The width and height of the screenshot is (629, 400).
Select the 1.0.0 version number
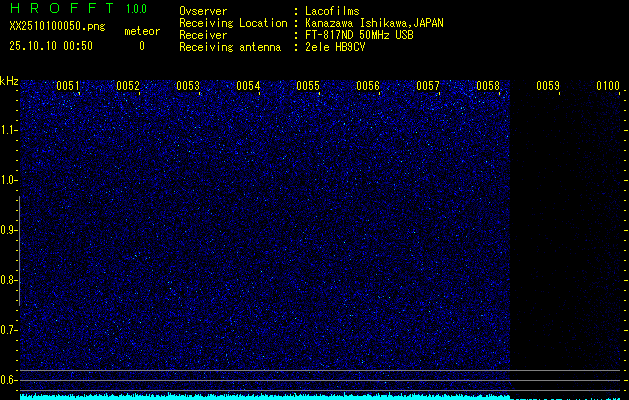136,10
